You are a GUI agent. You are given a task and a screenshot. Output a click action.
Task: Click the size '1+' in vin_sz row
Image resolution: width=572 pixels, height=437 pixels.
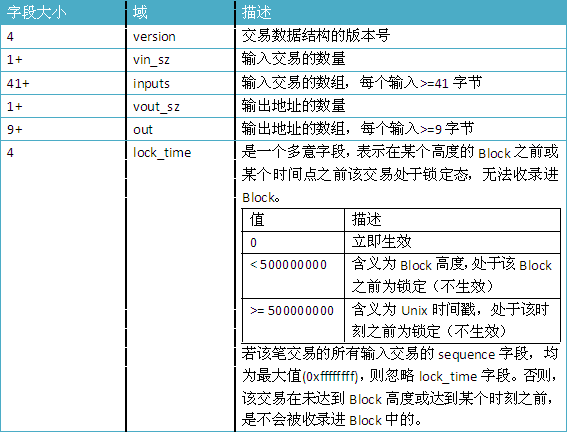pyautogui.click(x=15, y=59)
